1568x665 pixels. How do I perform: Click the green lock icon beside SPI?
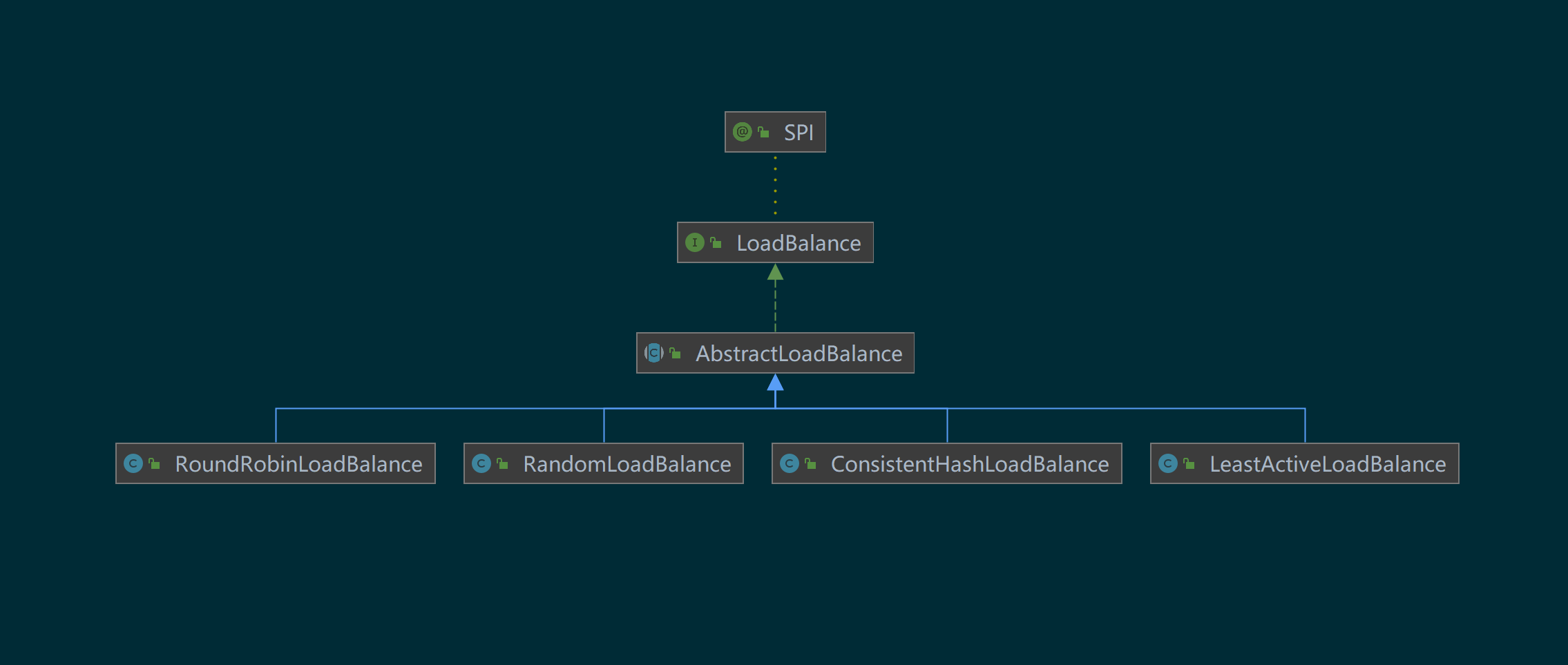tap(763, 132)
